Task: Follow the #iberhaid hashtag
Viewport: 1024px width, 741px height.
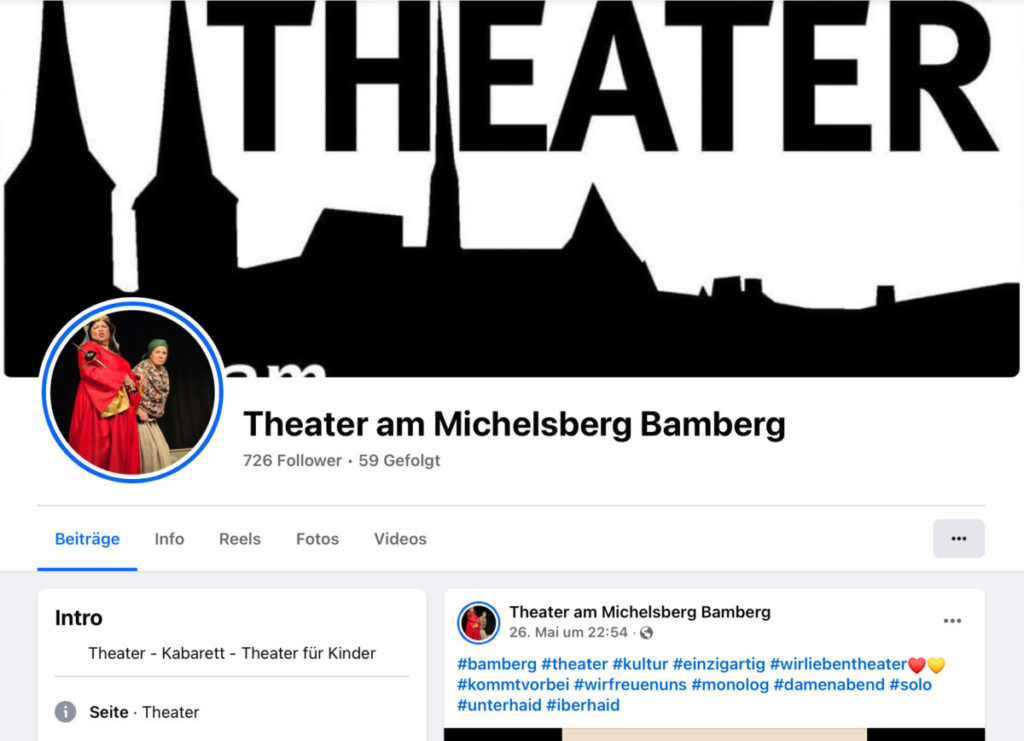Action: [x=583, y=705]
